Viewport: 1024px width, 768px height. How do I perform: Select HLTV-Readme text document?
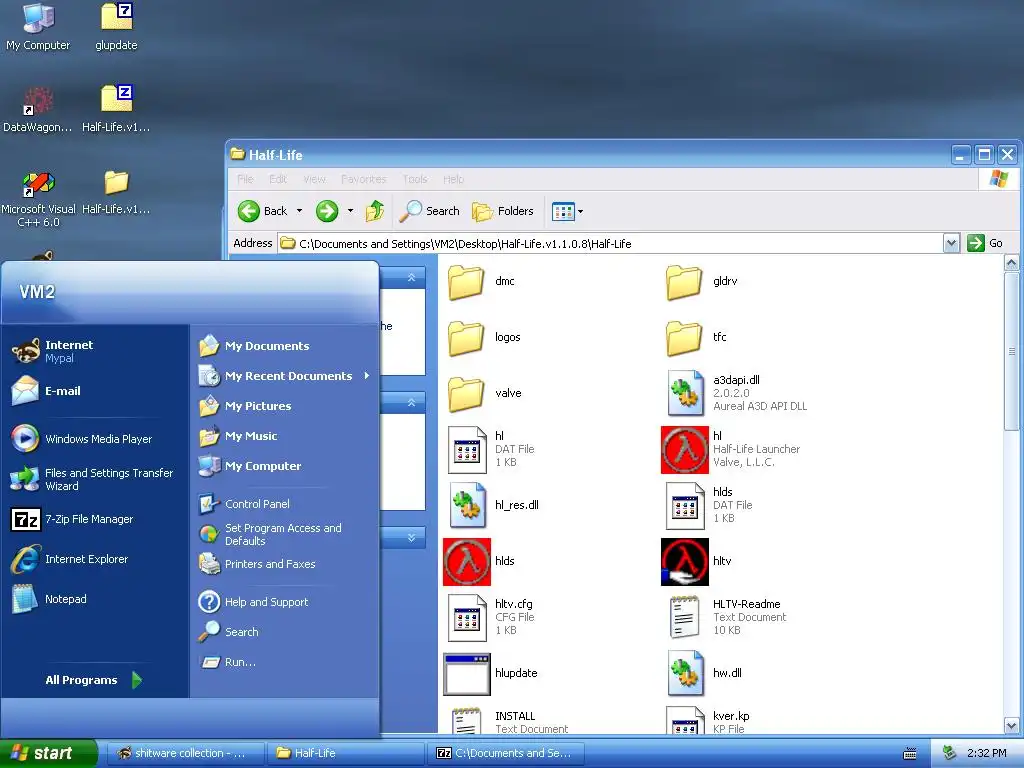pyautogui.click(x=684, y=617)
